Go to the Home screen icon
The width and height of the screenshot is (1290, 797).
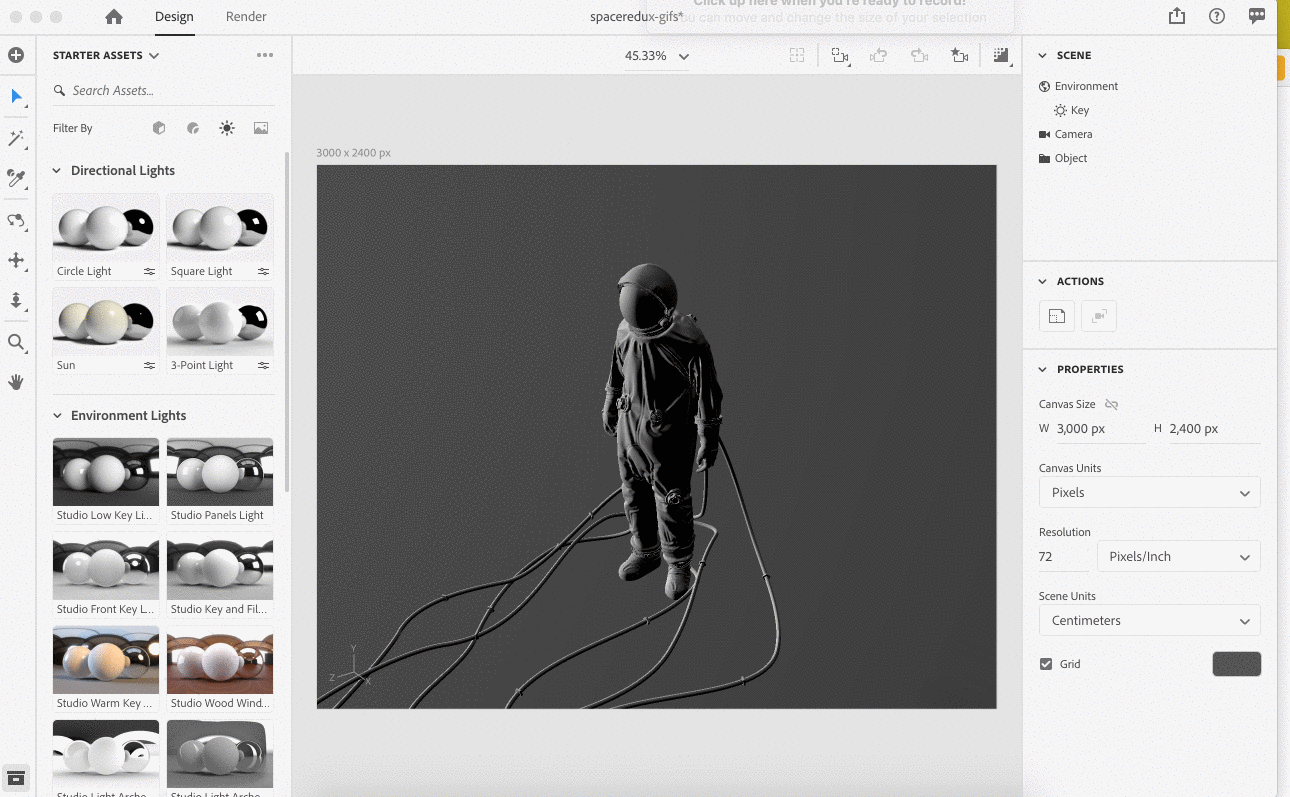point(114,17)
